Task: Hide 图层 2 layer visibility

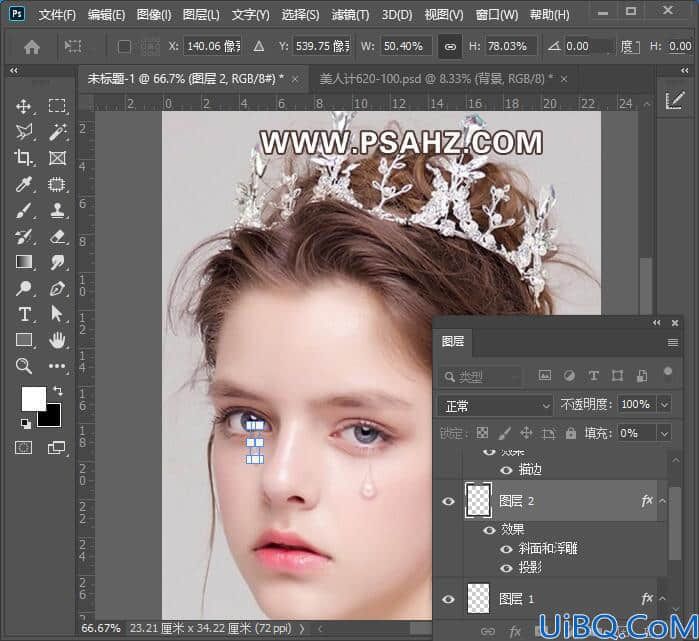Action: (448, 501)
